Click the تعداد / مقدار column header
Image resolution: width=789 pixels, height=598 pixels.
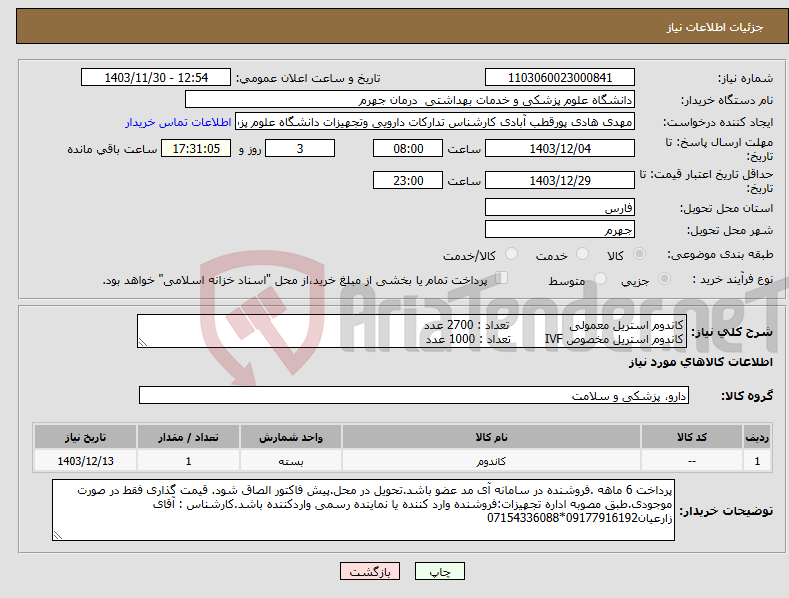188,437
